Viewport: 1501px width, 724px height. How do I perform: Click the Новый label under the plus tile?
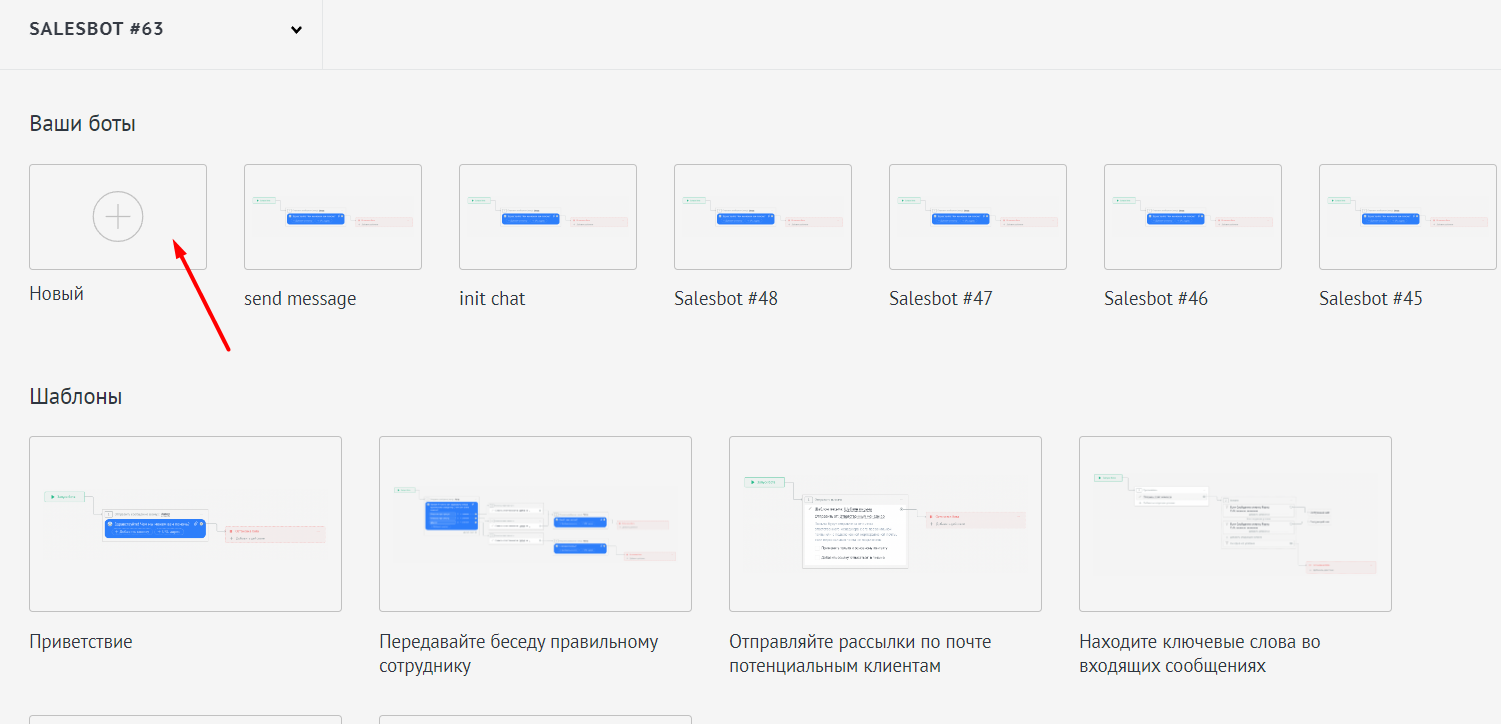[x=56, y=294]
